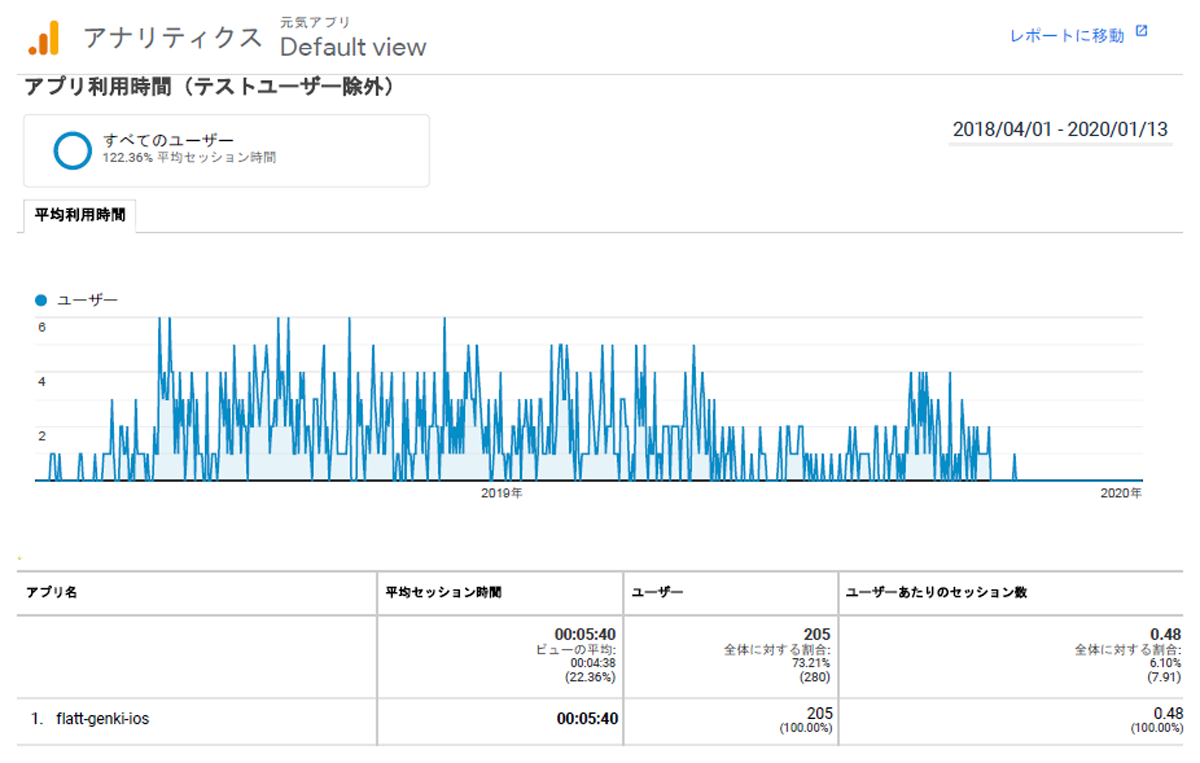Select the flatt-genki-ios row name
1200x763 pixels.
coord(103,719)
